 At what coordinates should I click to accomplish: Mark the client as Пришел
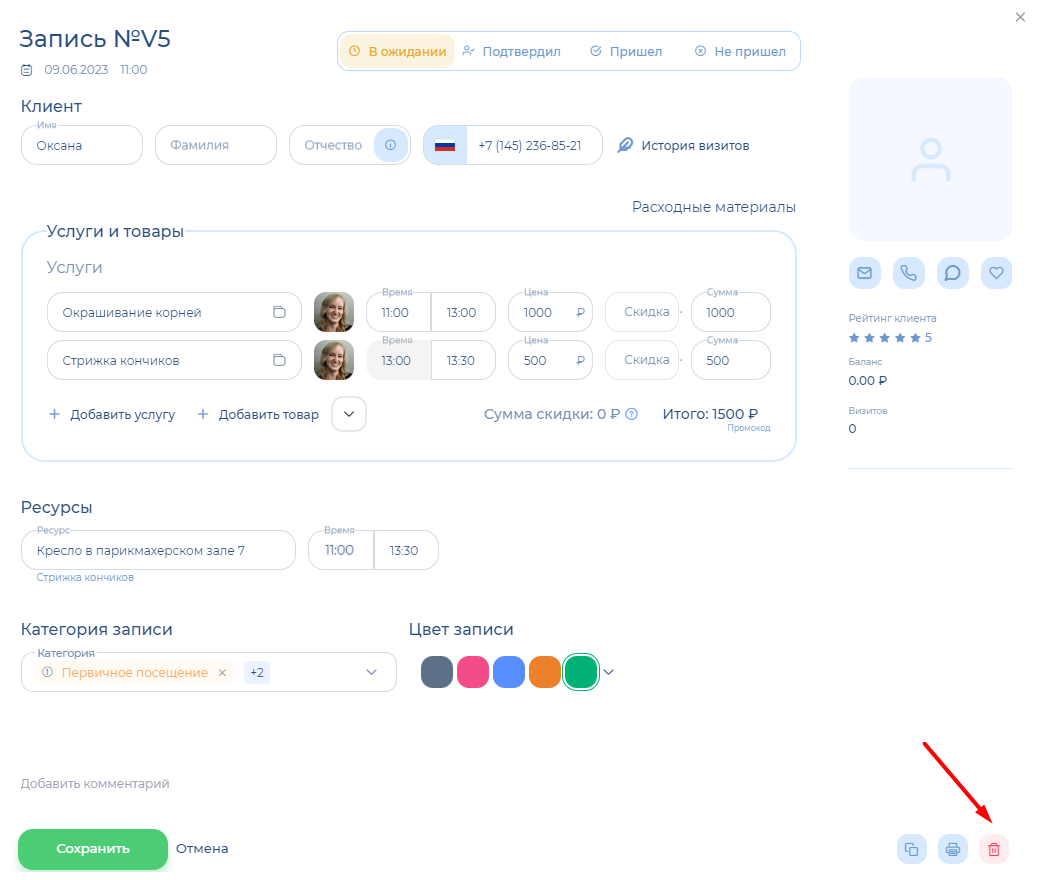click(627, 51)
